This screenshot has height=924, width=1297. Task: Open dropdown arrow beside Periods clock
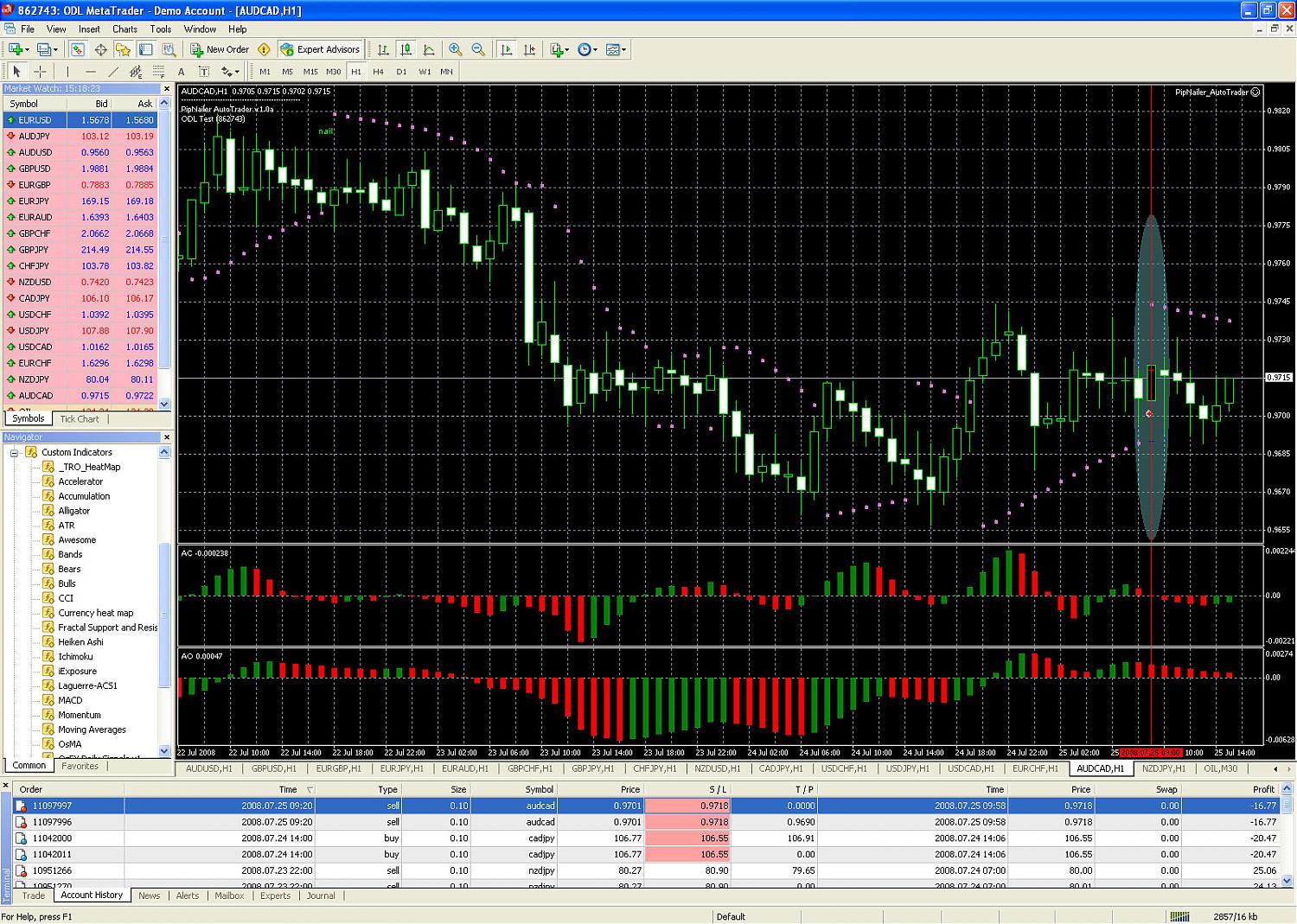596,49
